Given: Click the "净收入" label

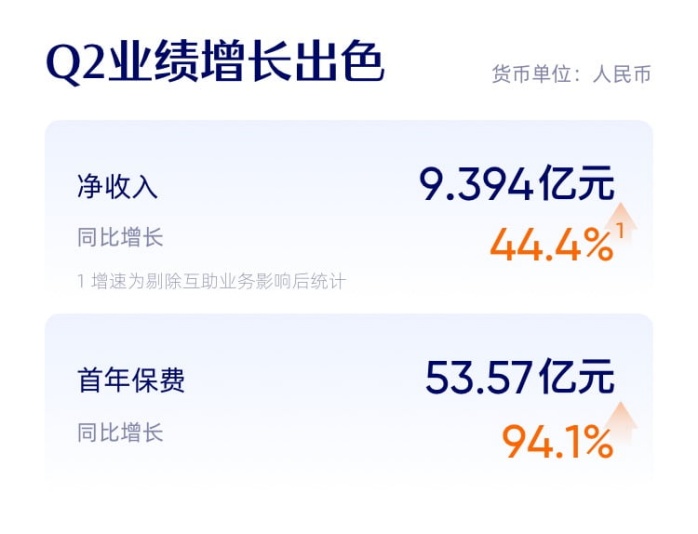Looking at the screenshot, I should (x=118, y=187).
